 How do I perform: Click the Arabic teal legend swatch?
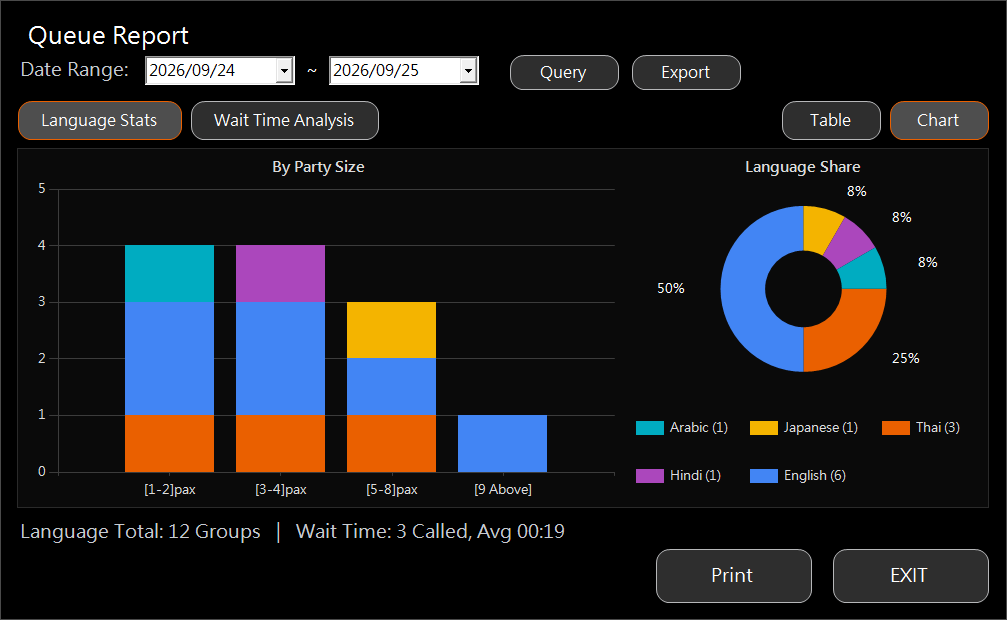click(649, 428)
